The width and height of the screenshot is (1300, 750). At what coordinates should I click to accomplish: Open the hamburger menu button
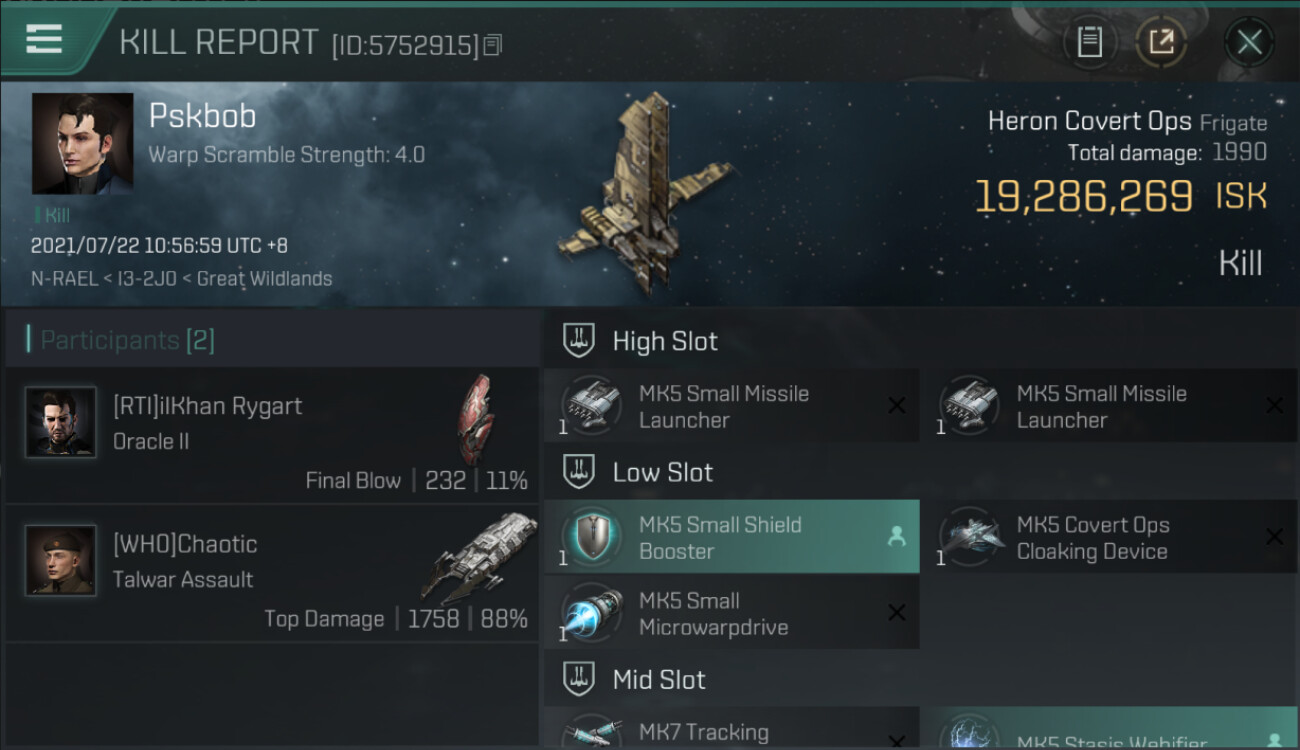pos(45,40)
